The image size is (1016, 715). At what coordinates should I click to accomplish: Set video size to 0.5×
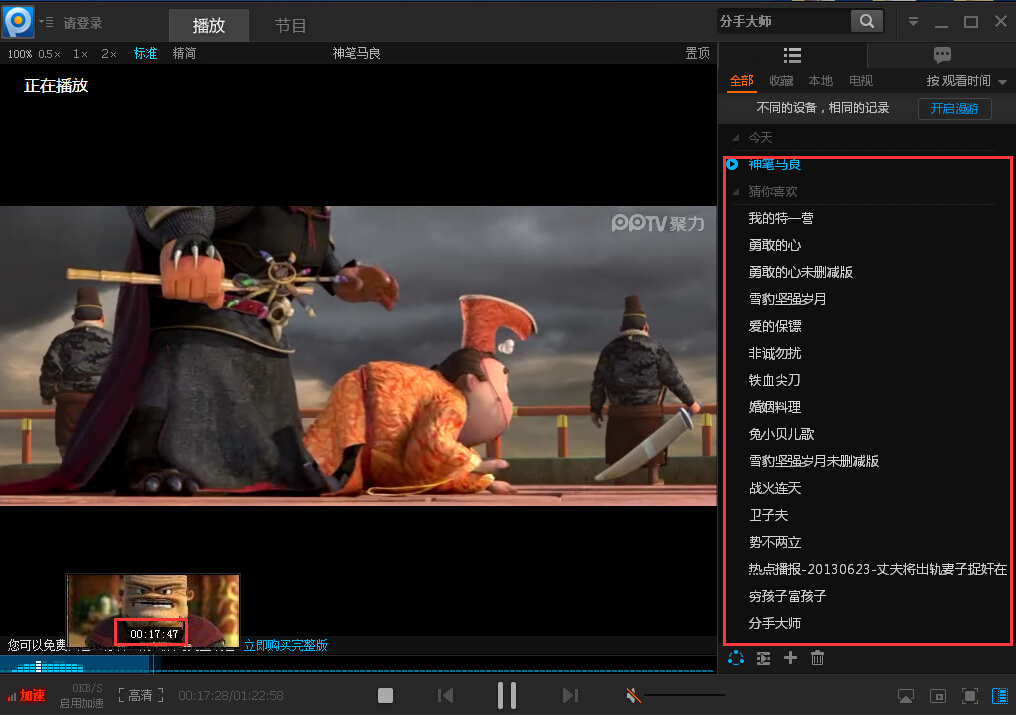[49, 54]
